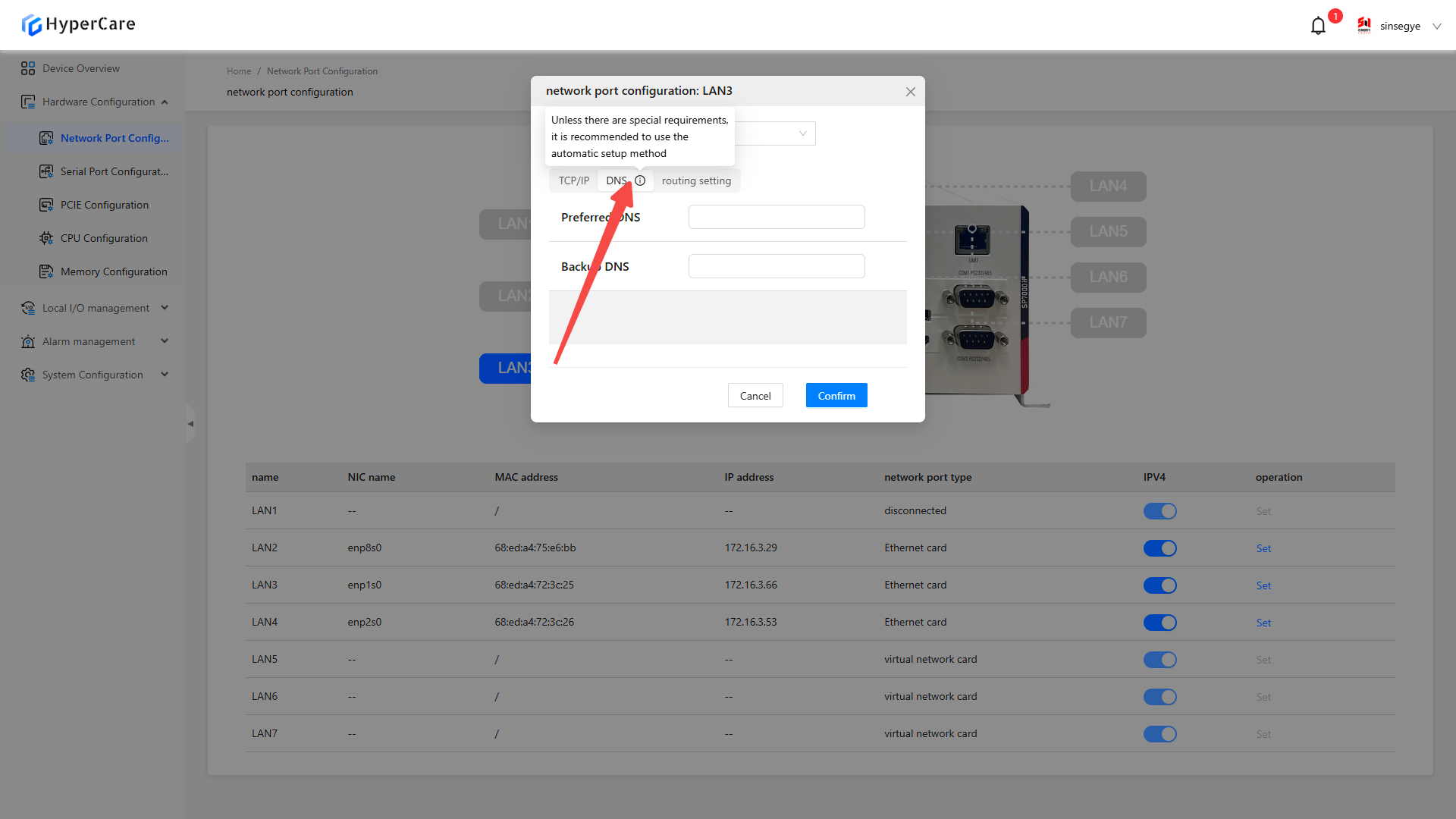Click the Preferred DNS input field
Image resolution: width=1456 pixels, height=819 pixels.
coord(777,217)
